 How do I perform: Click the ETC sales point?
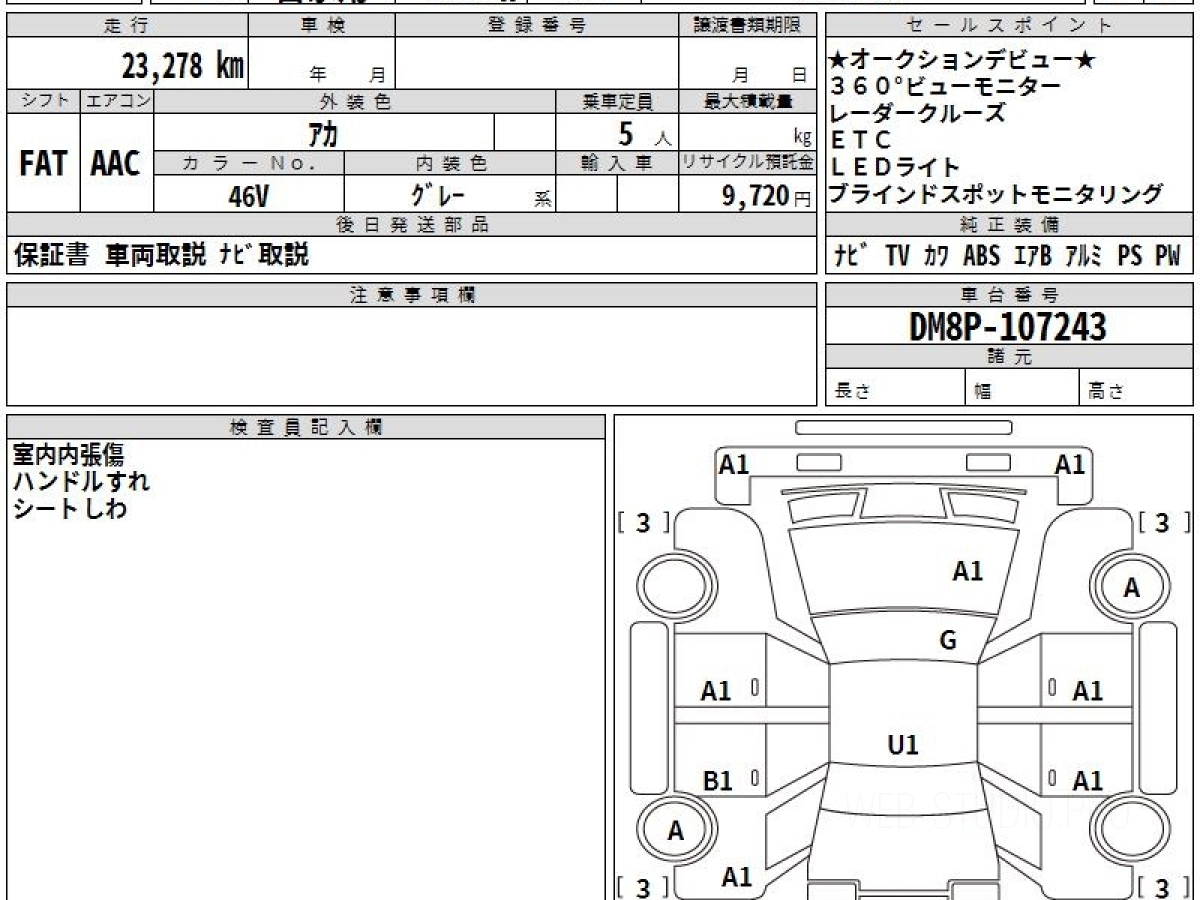pyautogui.click(x=861, y=141)
